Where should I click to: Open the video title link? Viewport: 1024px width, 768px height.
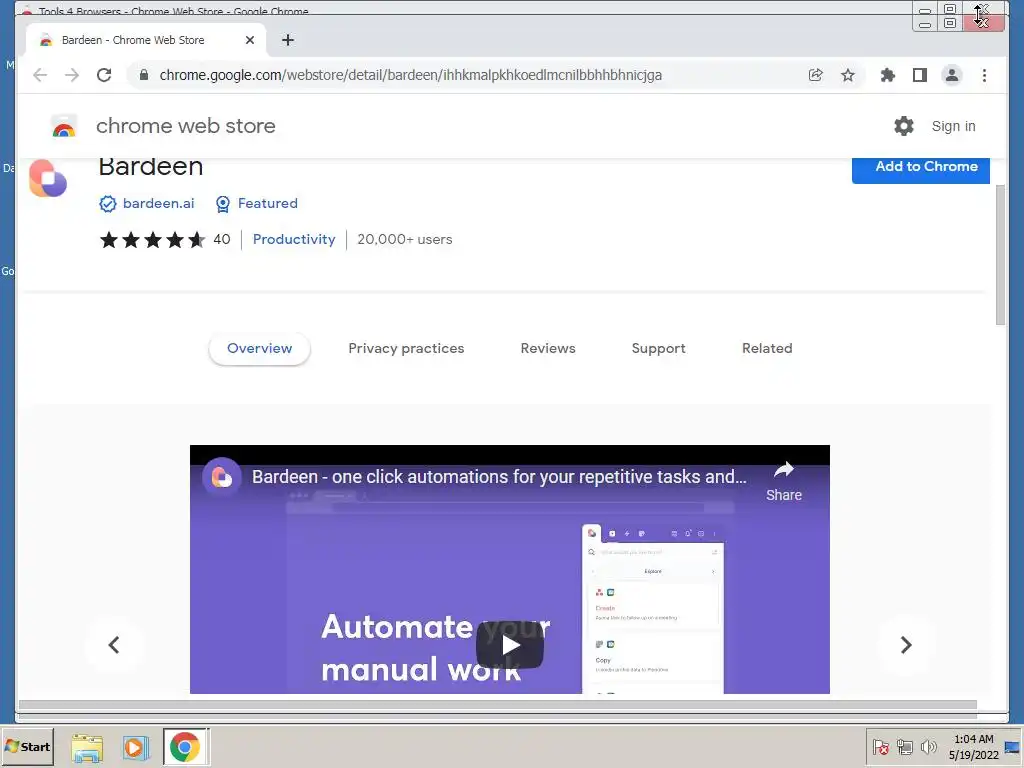pyautogui.click(x=499, y=477)
